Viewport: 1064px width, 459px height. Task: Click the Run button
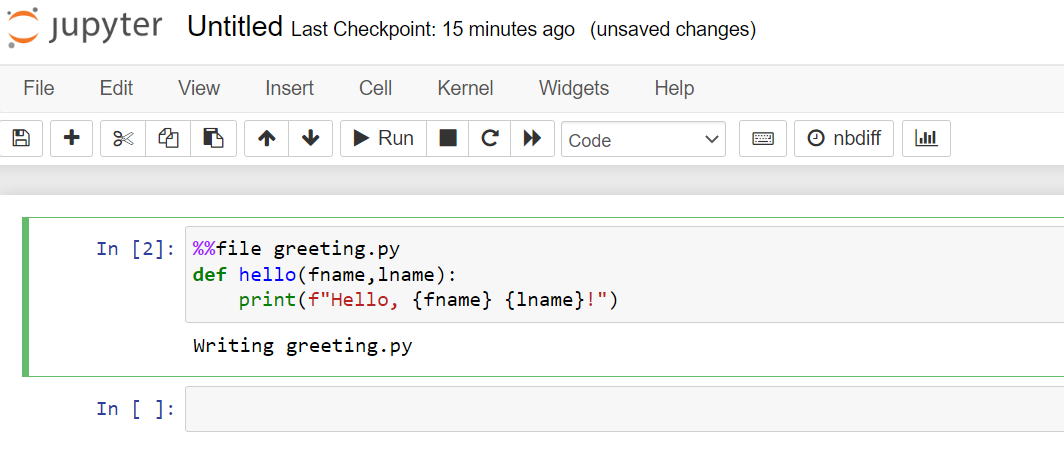pos(383,139)
